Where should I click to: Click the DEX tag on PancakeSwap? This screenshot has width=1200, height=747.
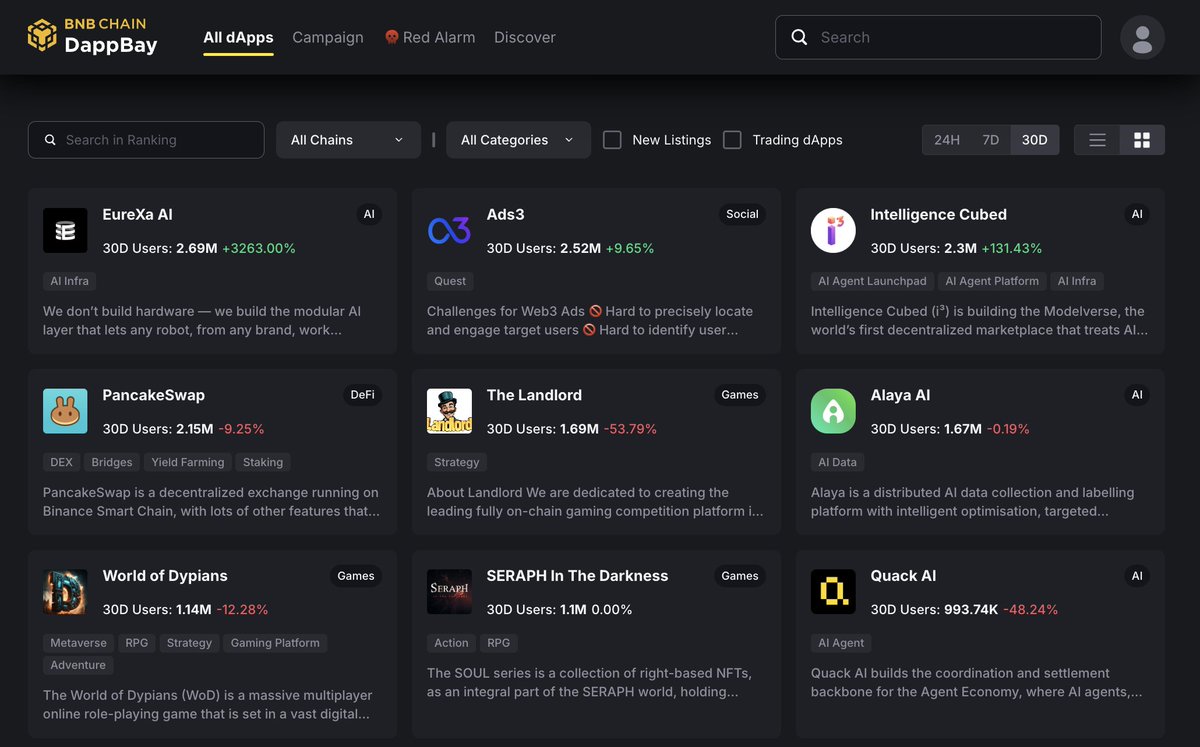click(61, 462)
